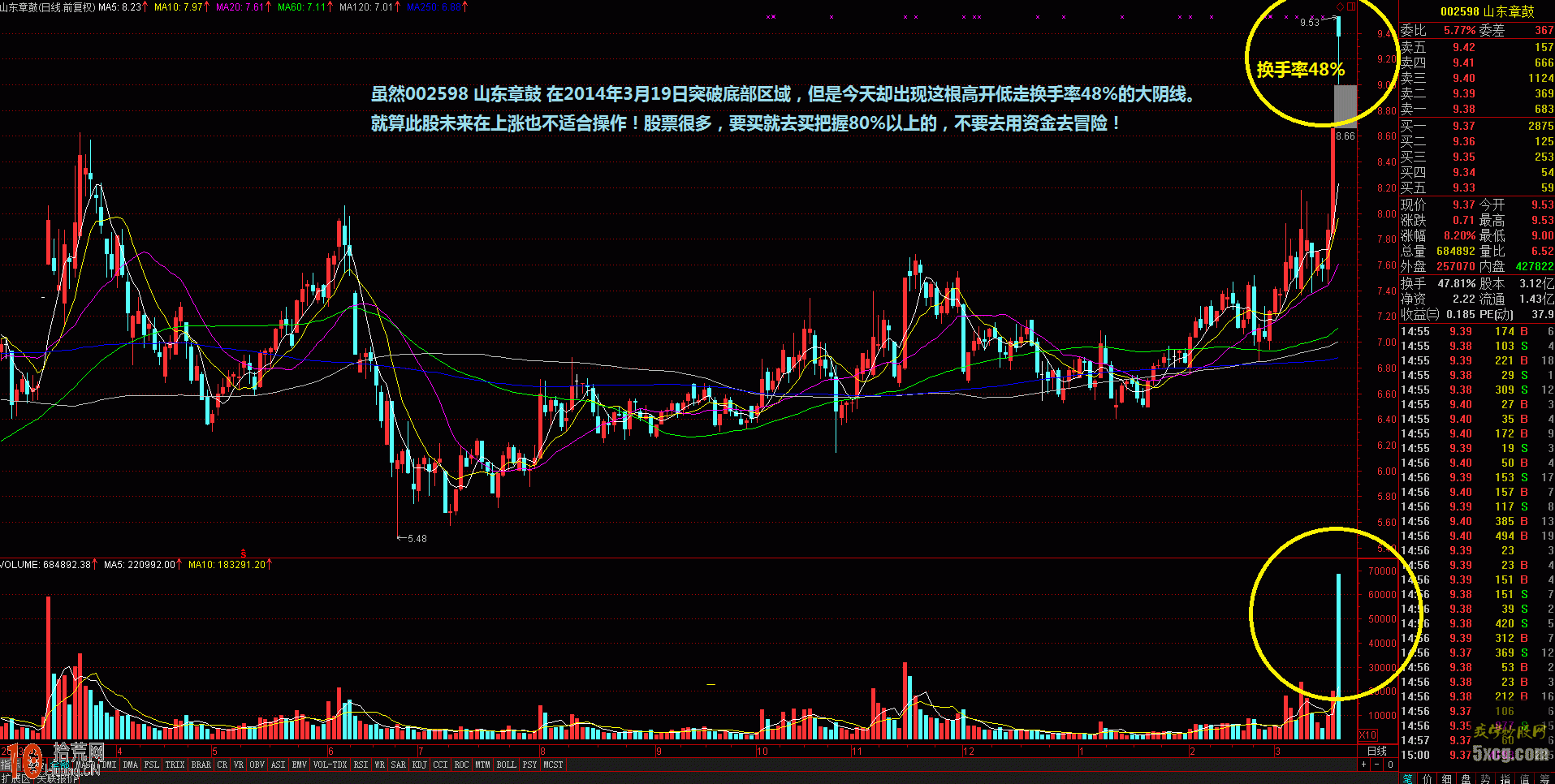
Task: Select the OBV indicator tab
Action: (257, 765)
